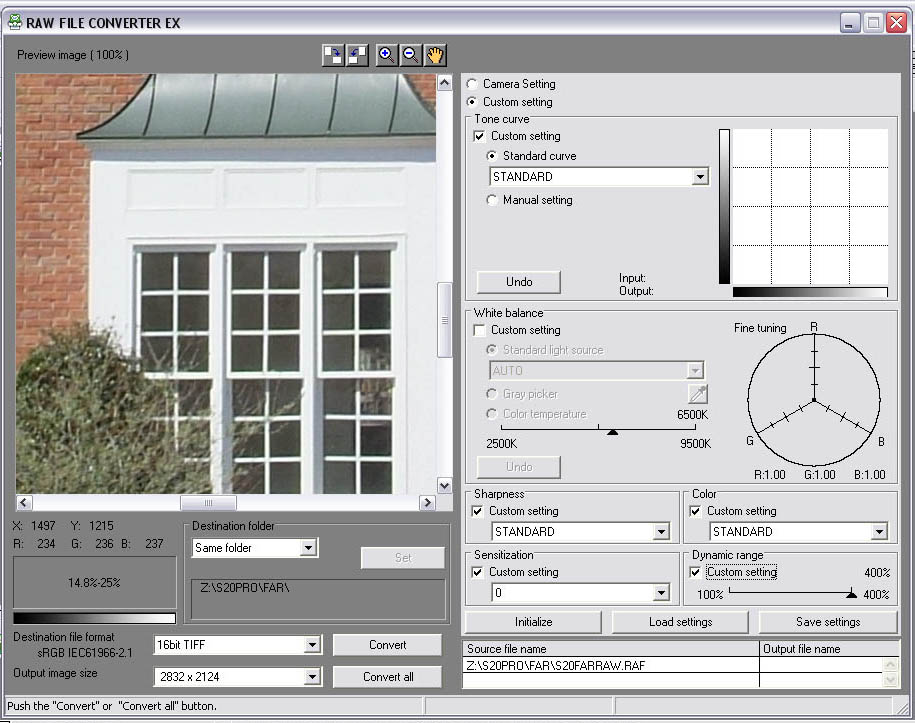Zoom out of the preview image

pos(411,56)
